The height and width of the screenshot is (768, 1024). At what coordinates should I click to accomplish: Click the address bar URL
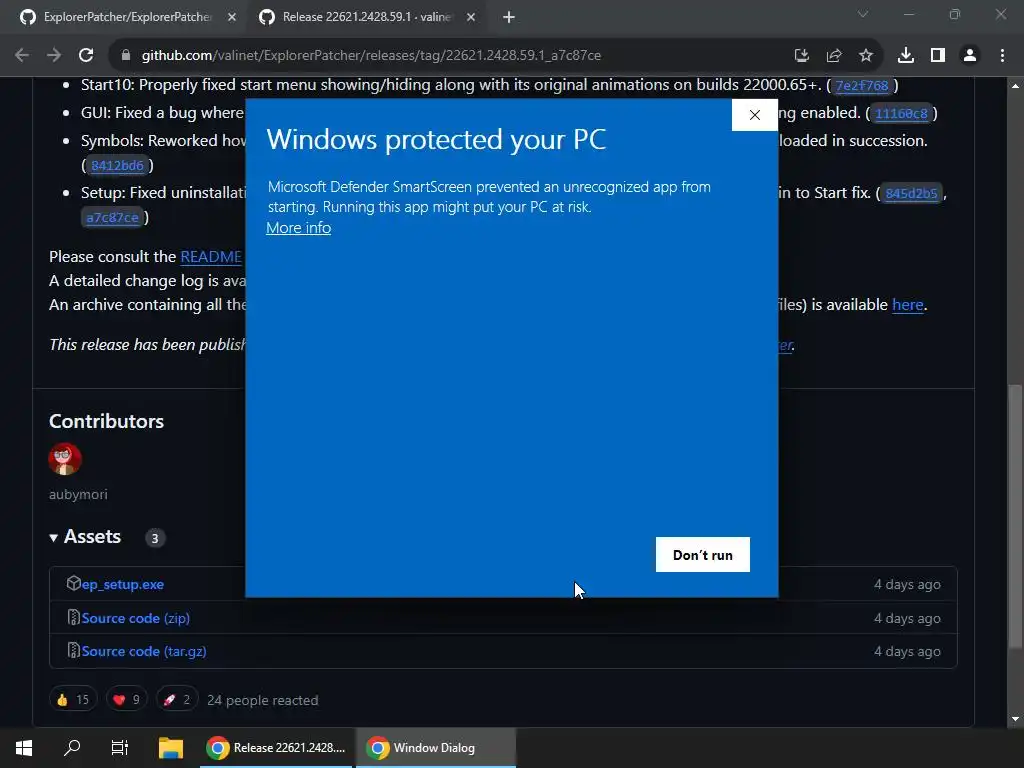pyautogui.click(x=371, y=56)
